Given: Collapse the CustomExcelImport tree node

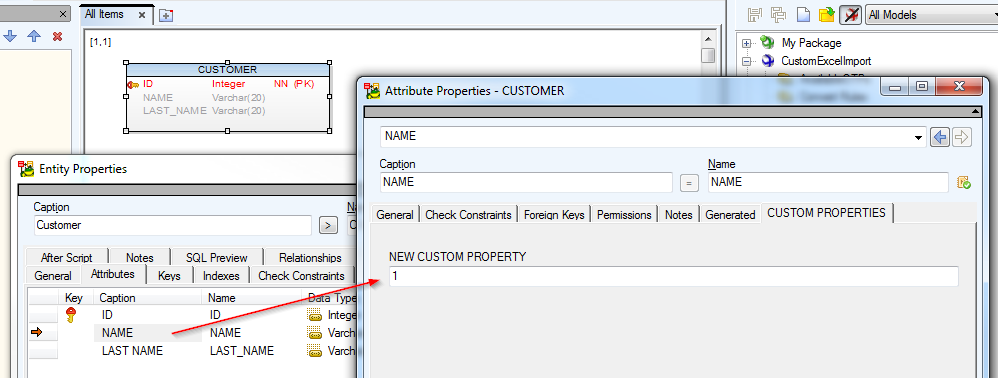Looking at the screenshot, I should 747,62.
